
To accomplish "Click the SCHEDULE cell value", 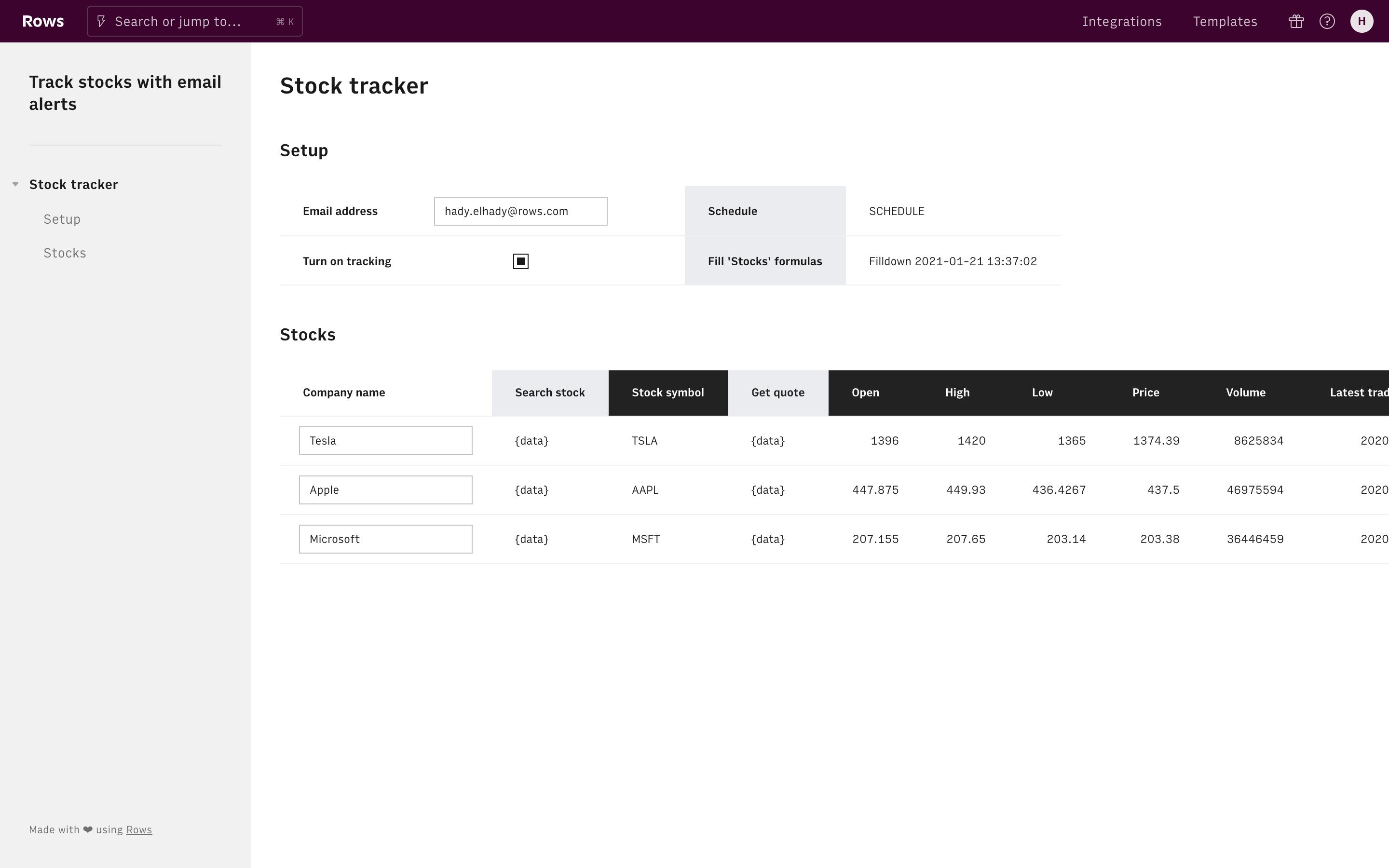I will [x=897, y=211].
